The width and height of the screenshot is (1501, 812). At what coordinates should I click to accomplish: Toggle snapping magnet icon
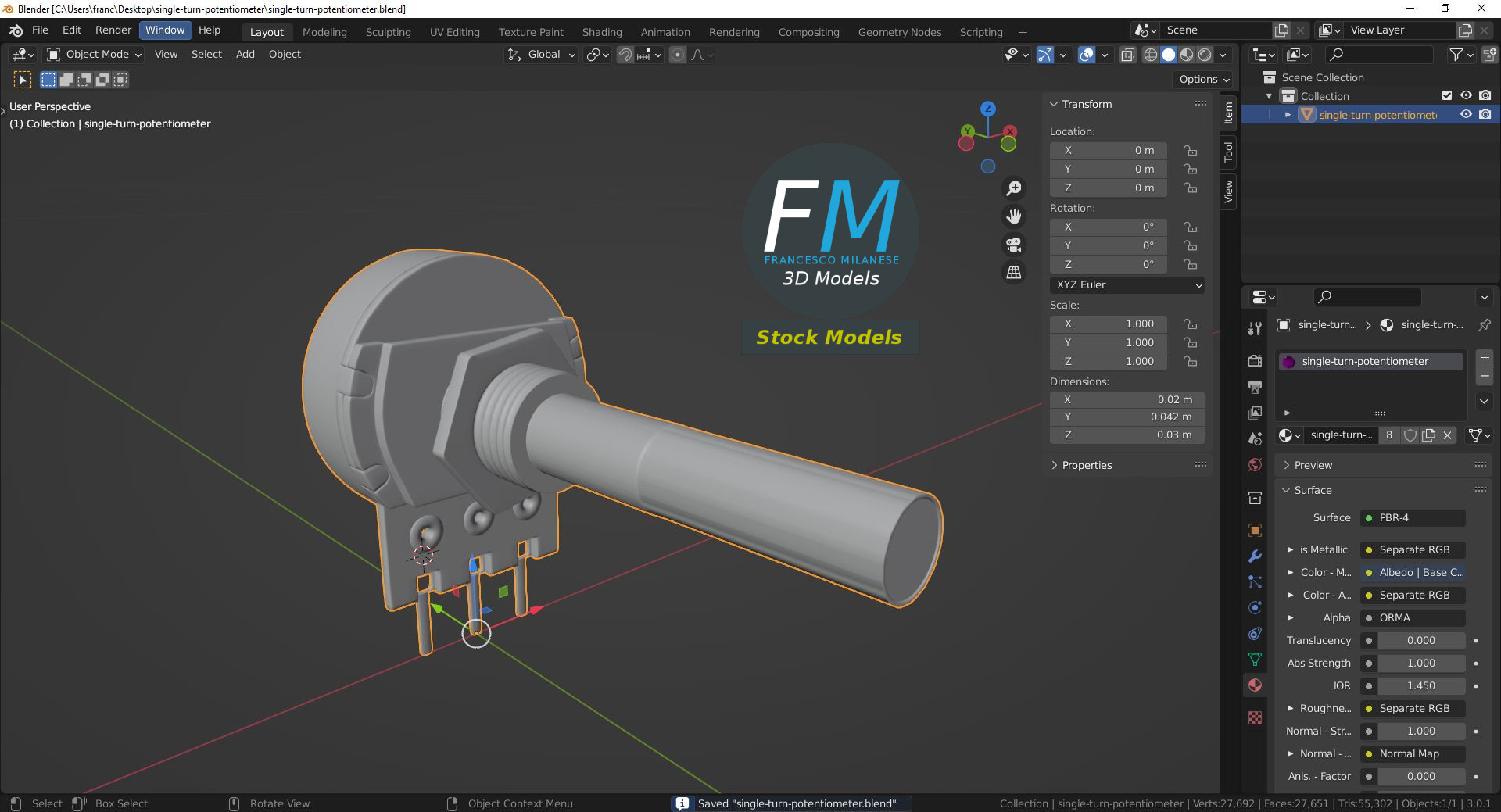click(x=625, y=55)
